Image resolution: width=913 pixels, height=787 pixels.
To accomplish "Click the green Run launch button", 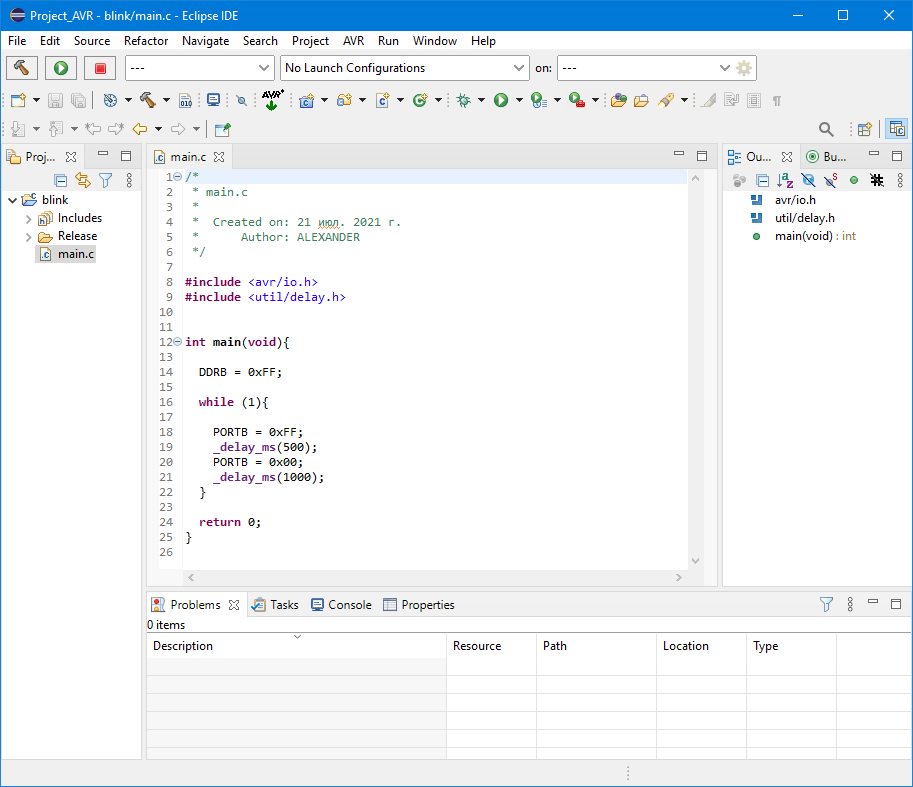I will tap(61, 68).
